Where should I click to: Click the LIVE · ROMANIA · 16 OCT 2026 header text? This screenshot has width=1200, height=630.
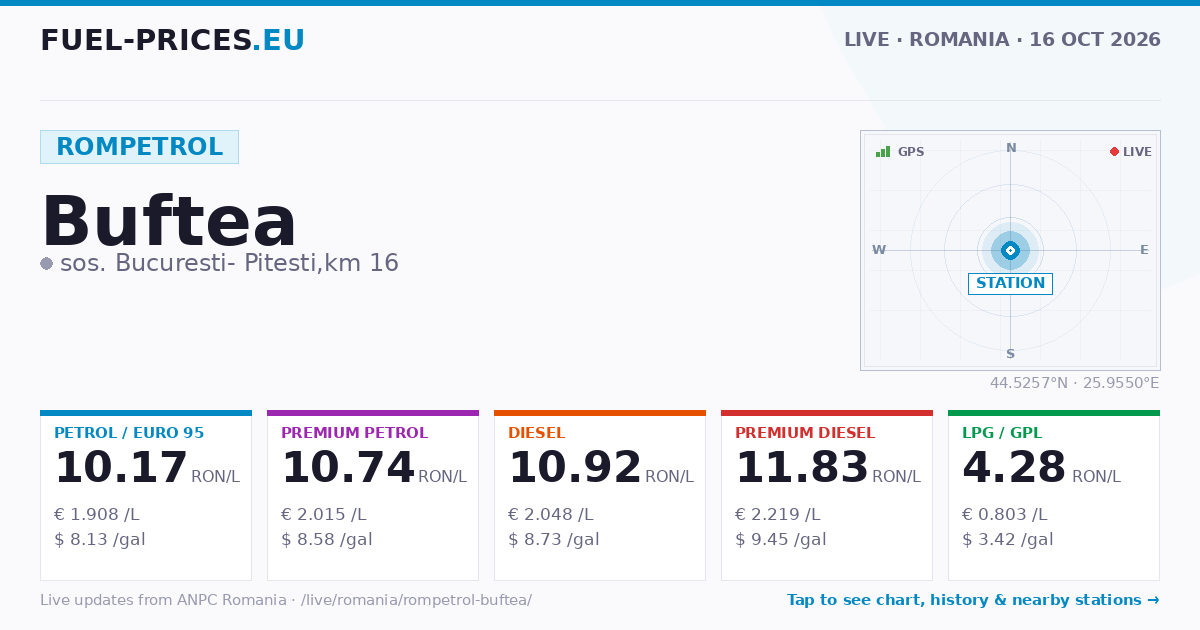[1002, 40]
